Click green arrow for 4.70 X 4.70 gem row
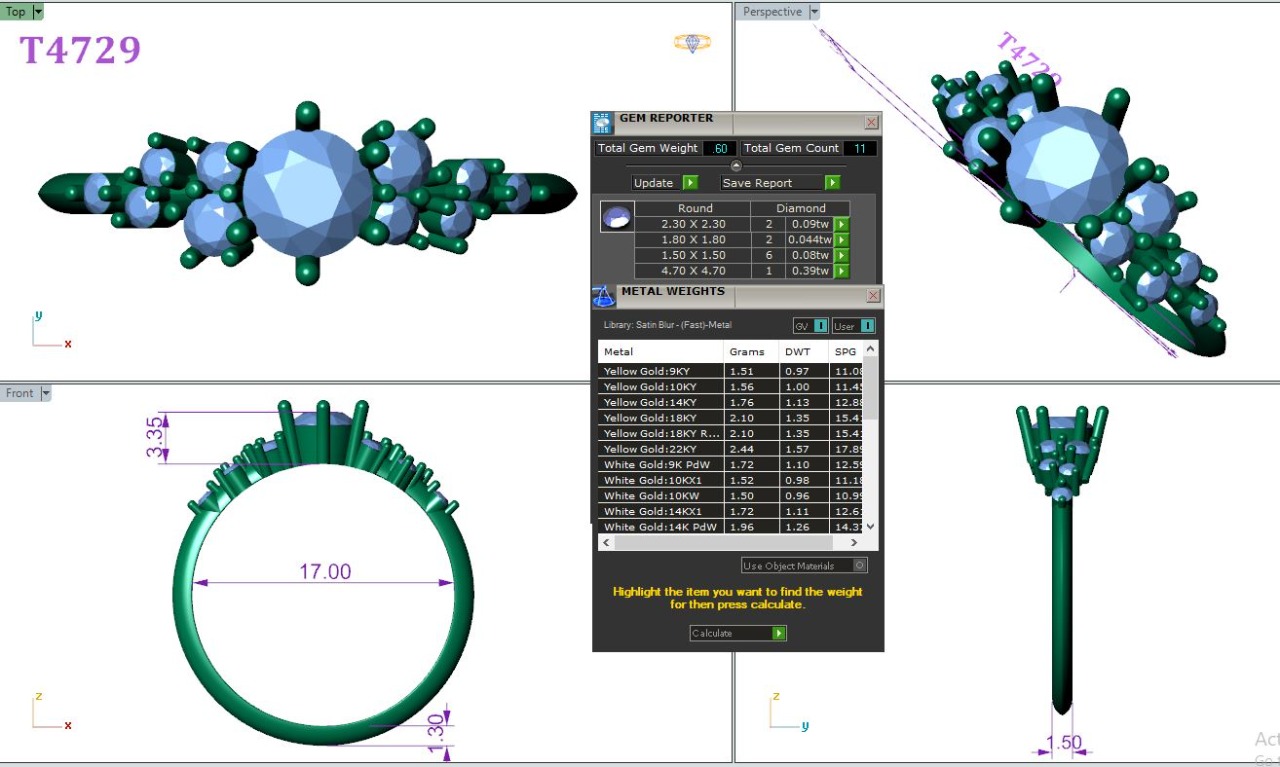 tap(842, 271)
